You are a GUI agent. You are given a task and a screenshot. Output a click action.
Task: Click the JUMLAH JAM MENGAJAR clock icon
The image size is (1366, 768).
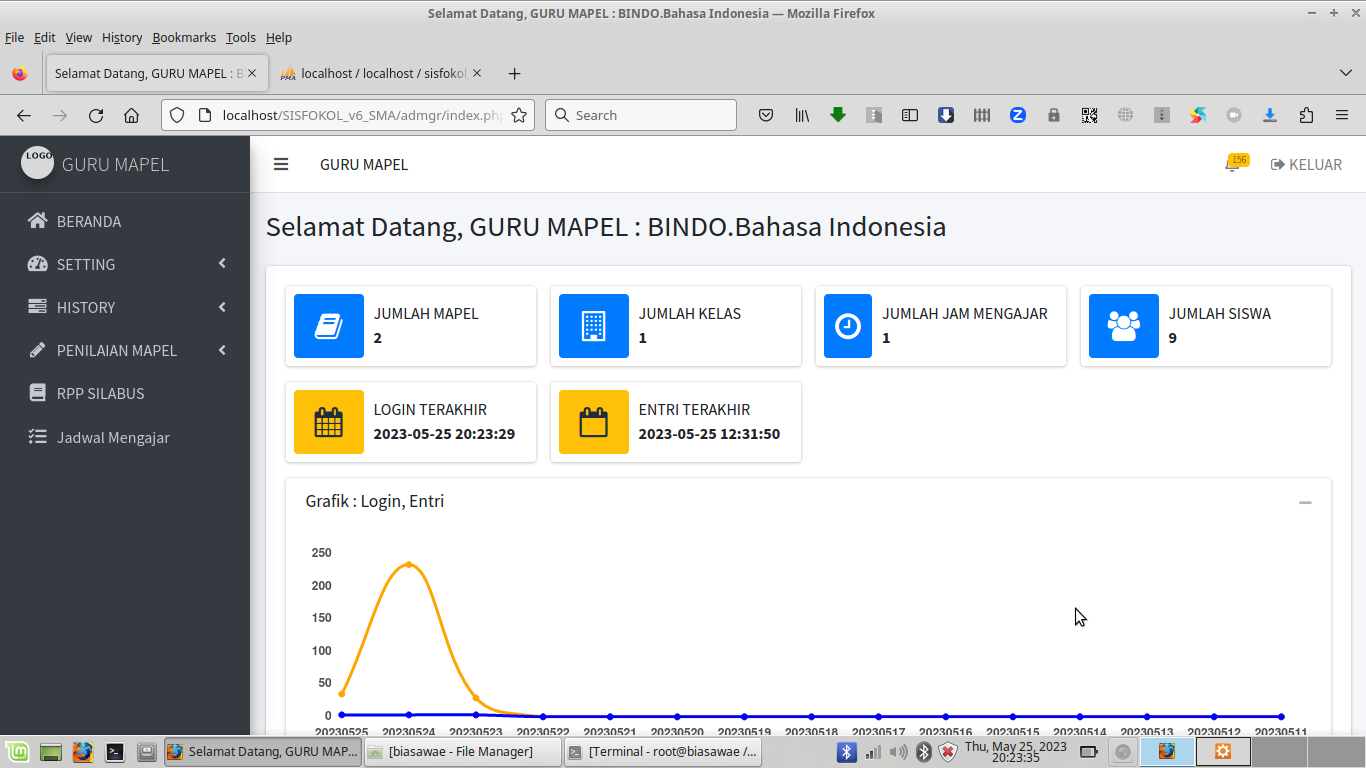pyautogui.click(x=848, y=326)
